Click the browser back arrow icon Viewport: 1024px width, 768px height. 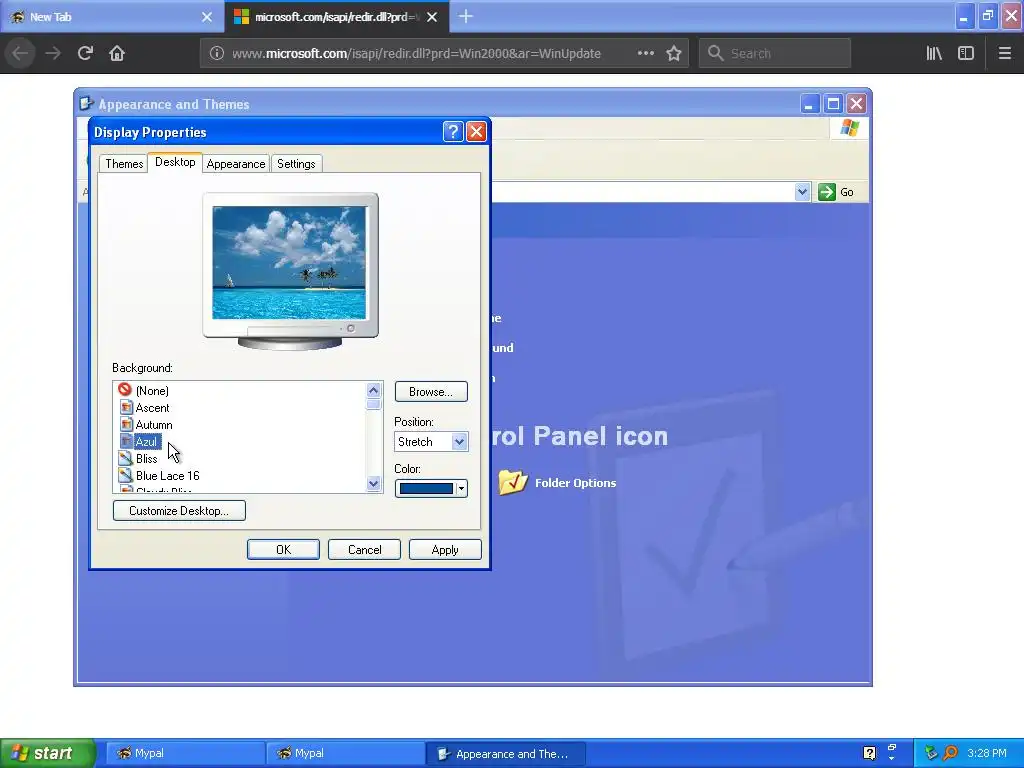coord(20,53)
